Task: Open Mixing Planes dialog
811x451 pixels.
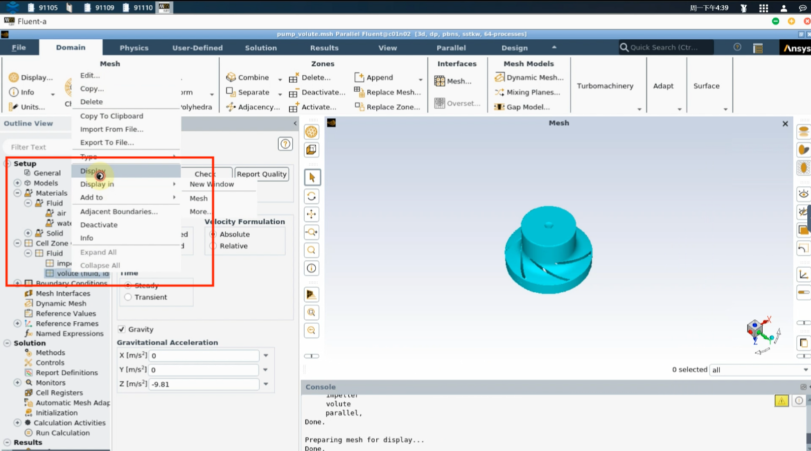Action: coord(528,92)
